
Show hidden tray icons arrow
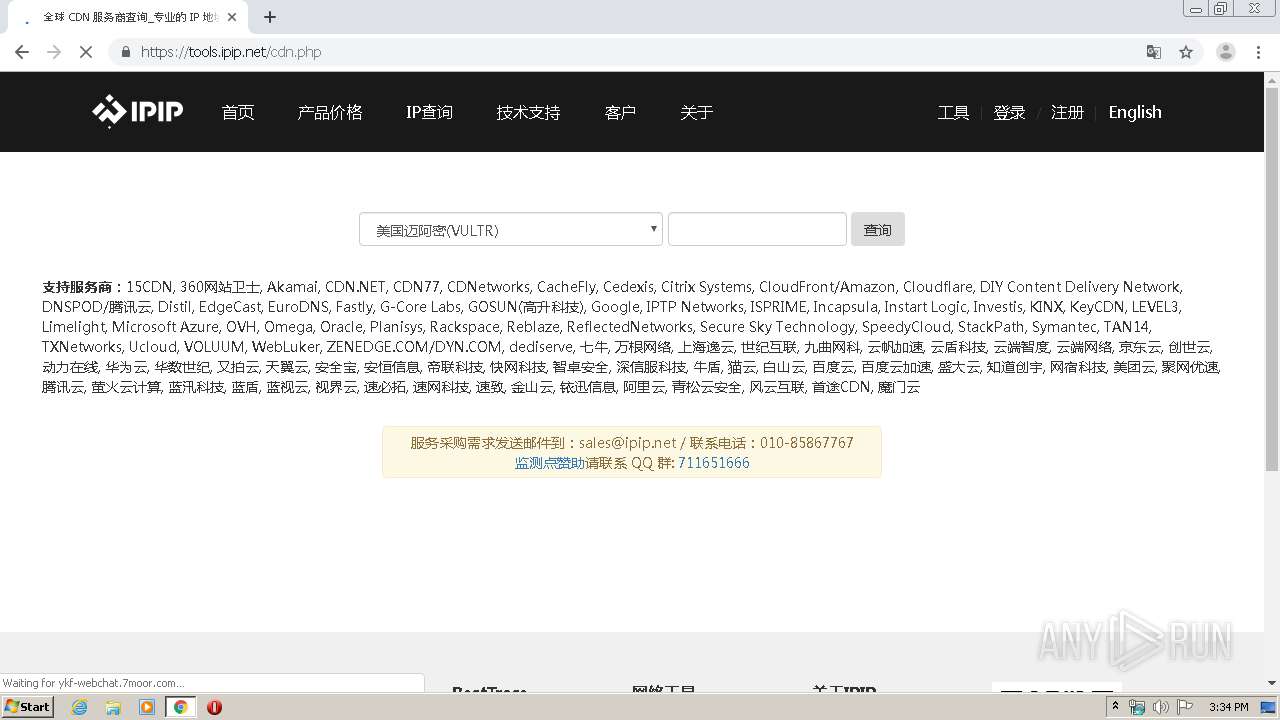(1115, 707)
